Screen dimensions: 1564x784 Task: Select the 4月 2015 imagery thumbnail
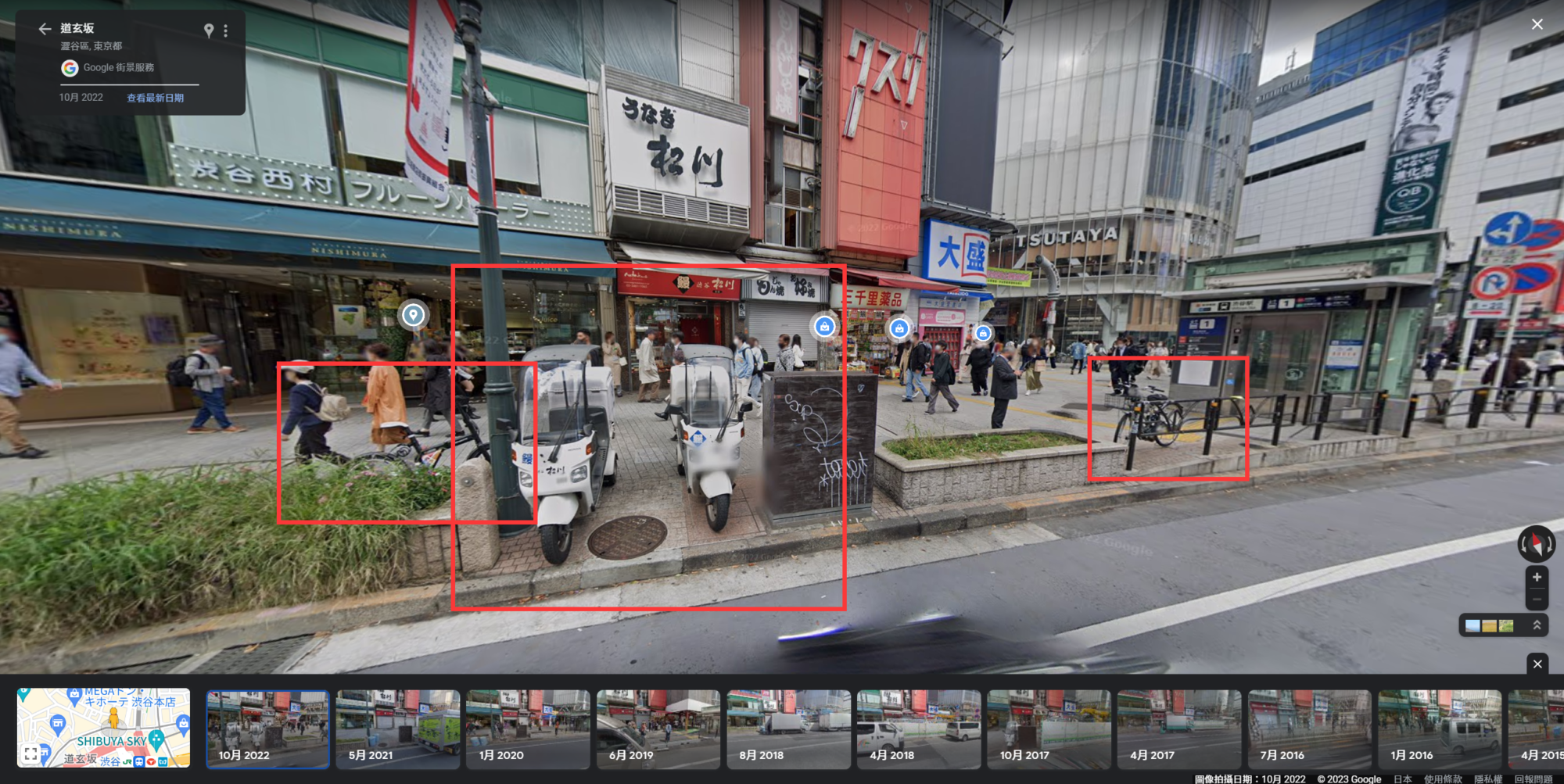point(1536,729)
